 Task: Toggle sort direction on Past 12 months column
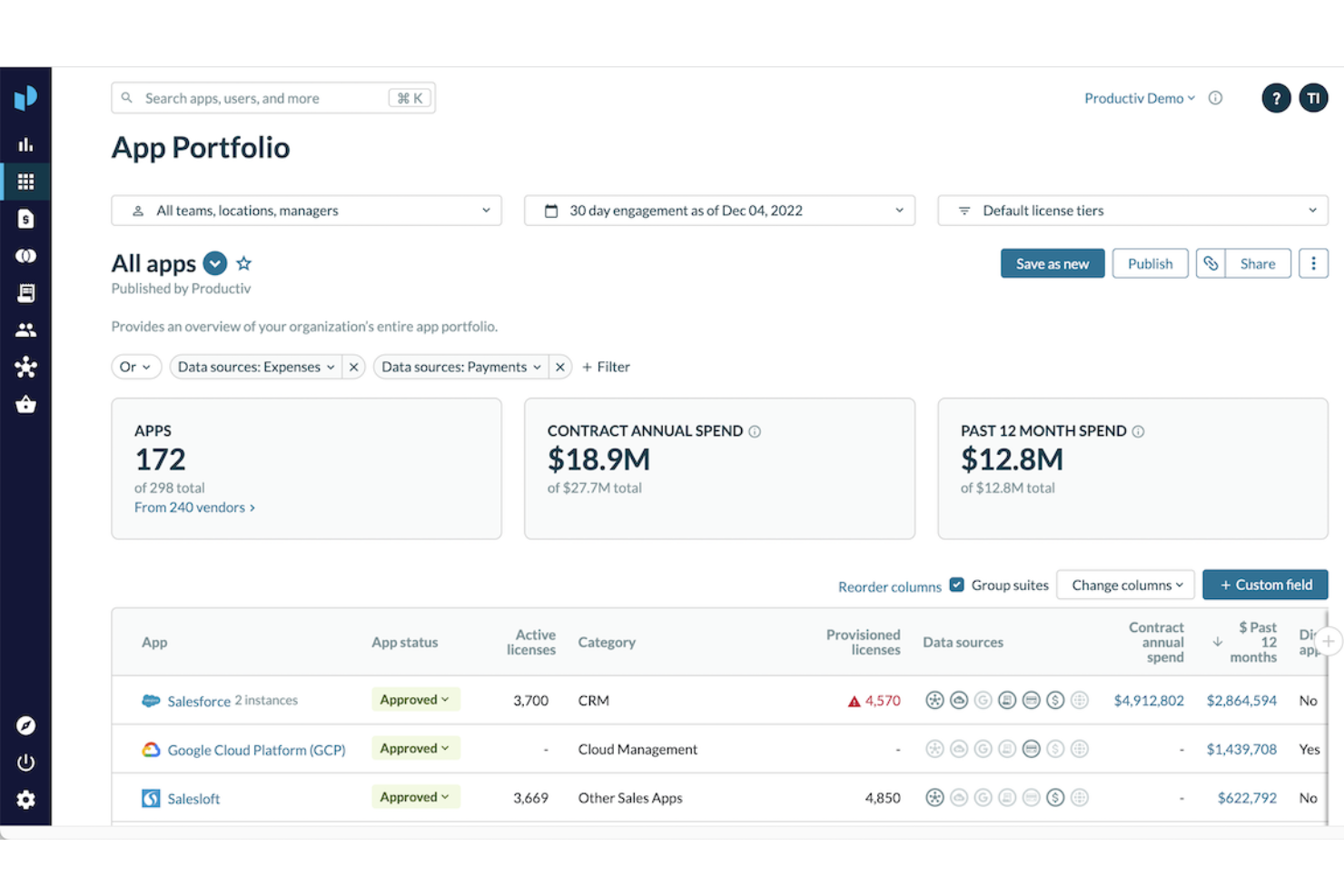click(1218, 642)
